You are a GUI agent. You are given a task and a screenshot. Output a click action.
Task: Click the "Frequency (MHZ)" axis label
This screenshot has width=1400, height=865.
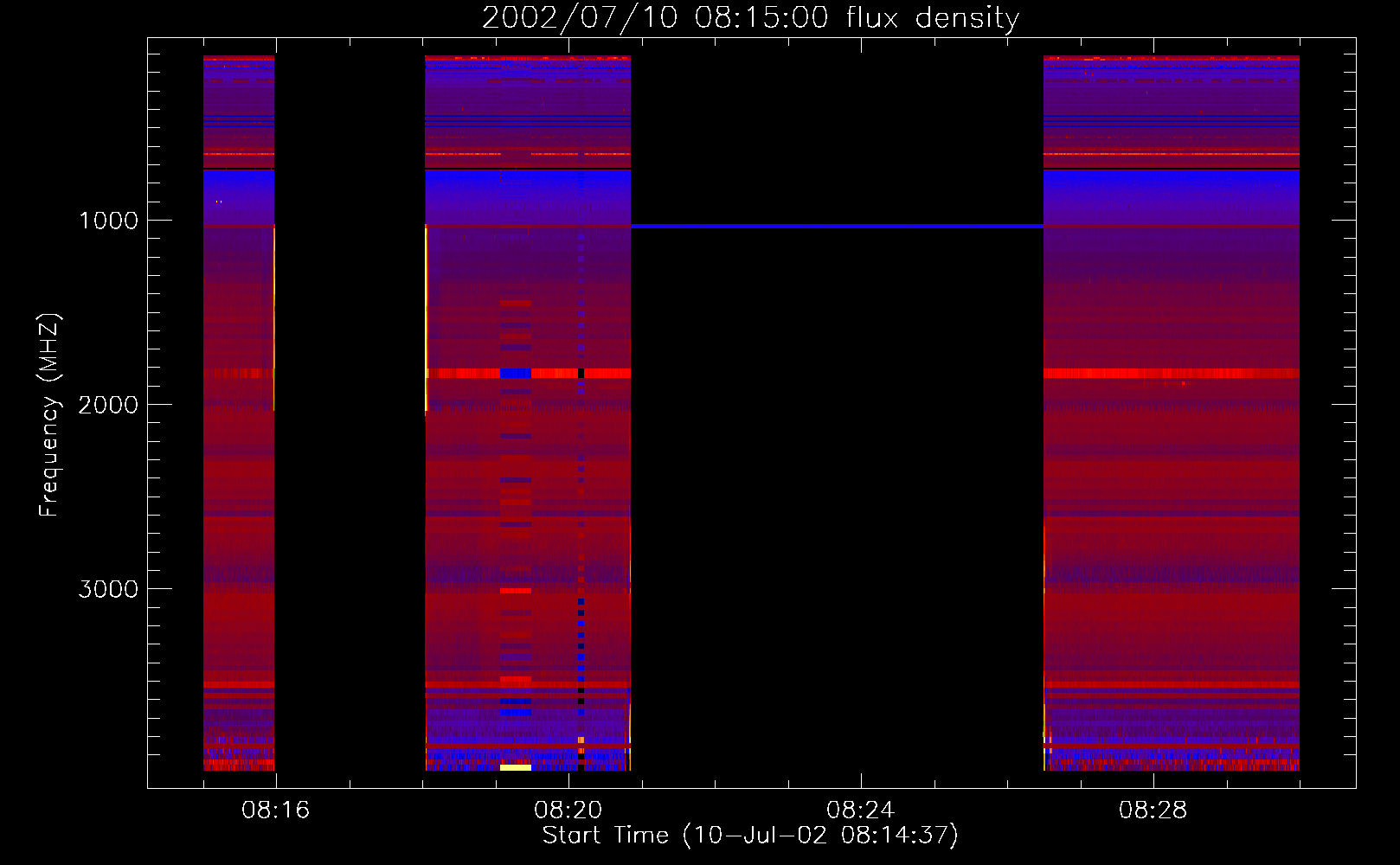tap(49, 415)
